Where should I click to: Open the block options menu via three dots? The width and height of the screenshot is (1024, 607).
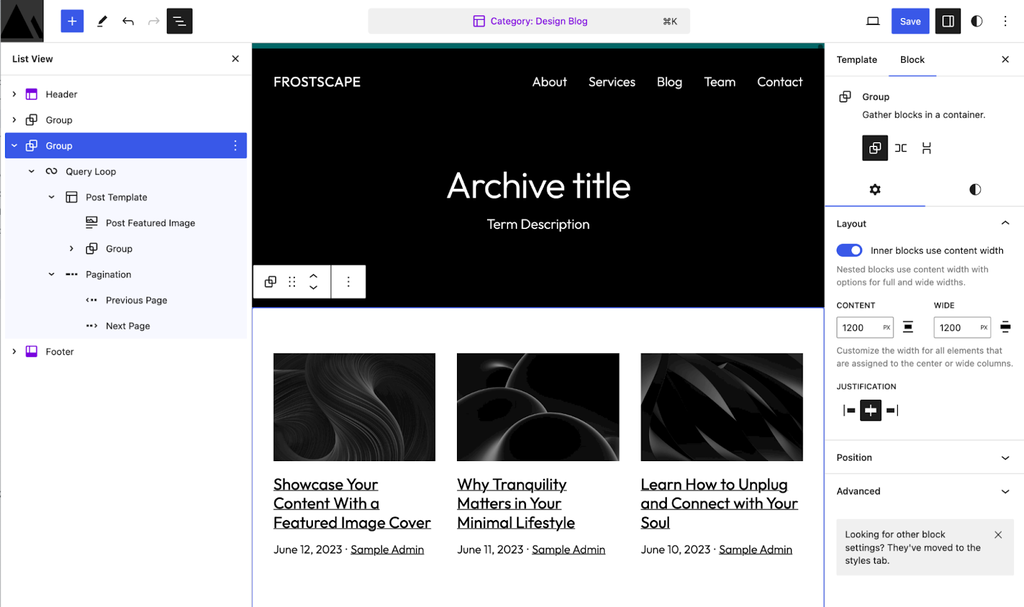(348, 281)
